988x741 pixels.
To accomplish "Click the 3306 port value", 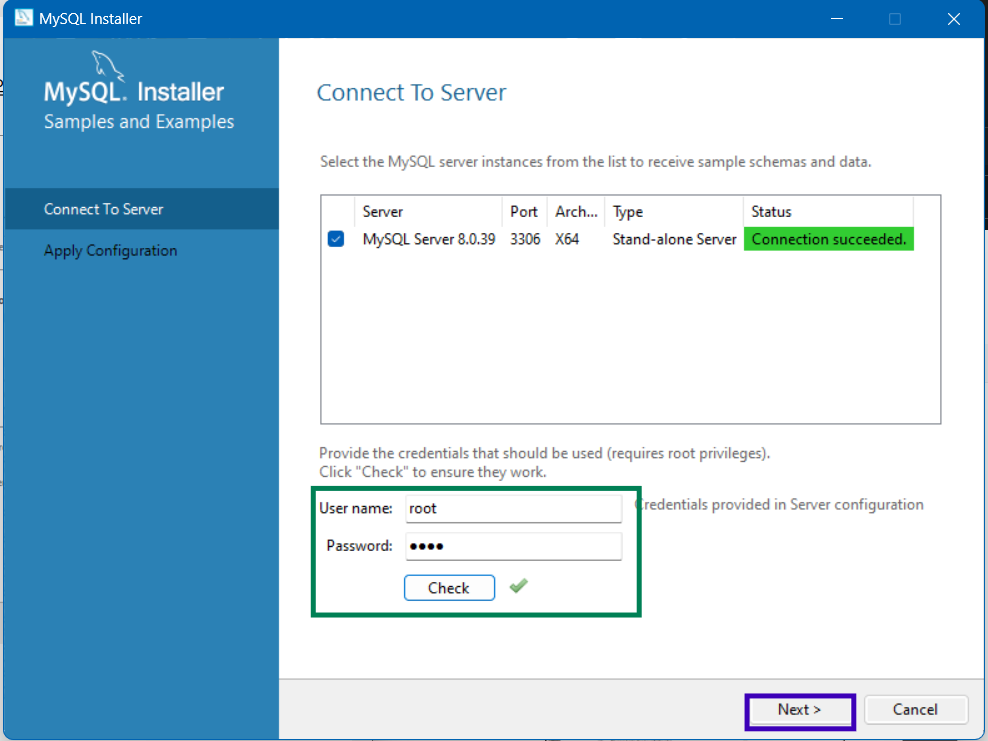I will click(525, 239).
